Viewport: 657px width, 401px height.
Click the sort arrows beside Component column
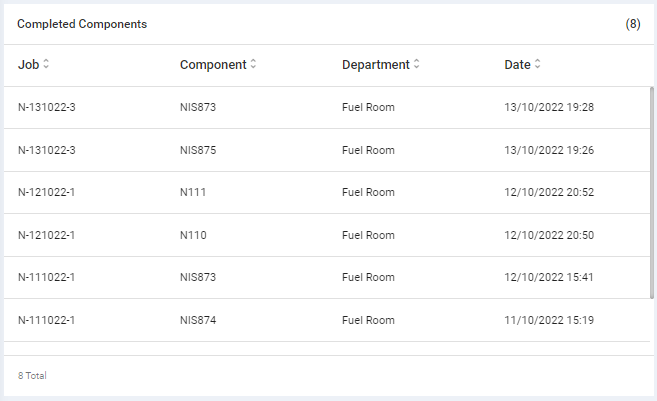(x=253, y=64)
